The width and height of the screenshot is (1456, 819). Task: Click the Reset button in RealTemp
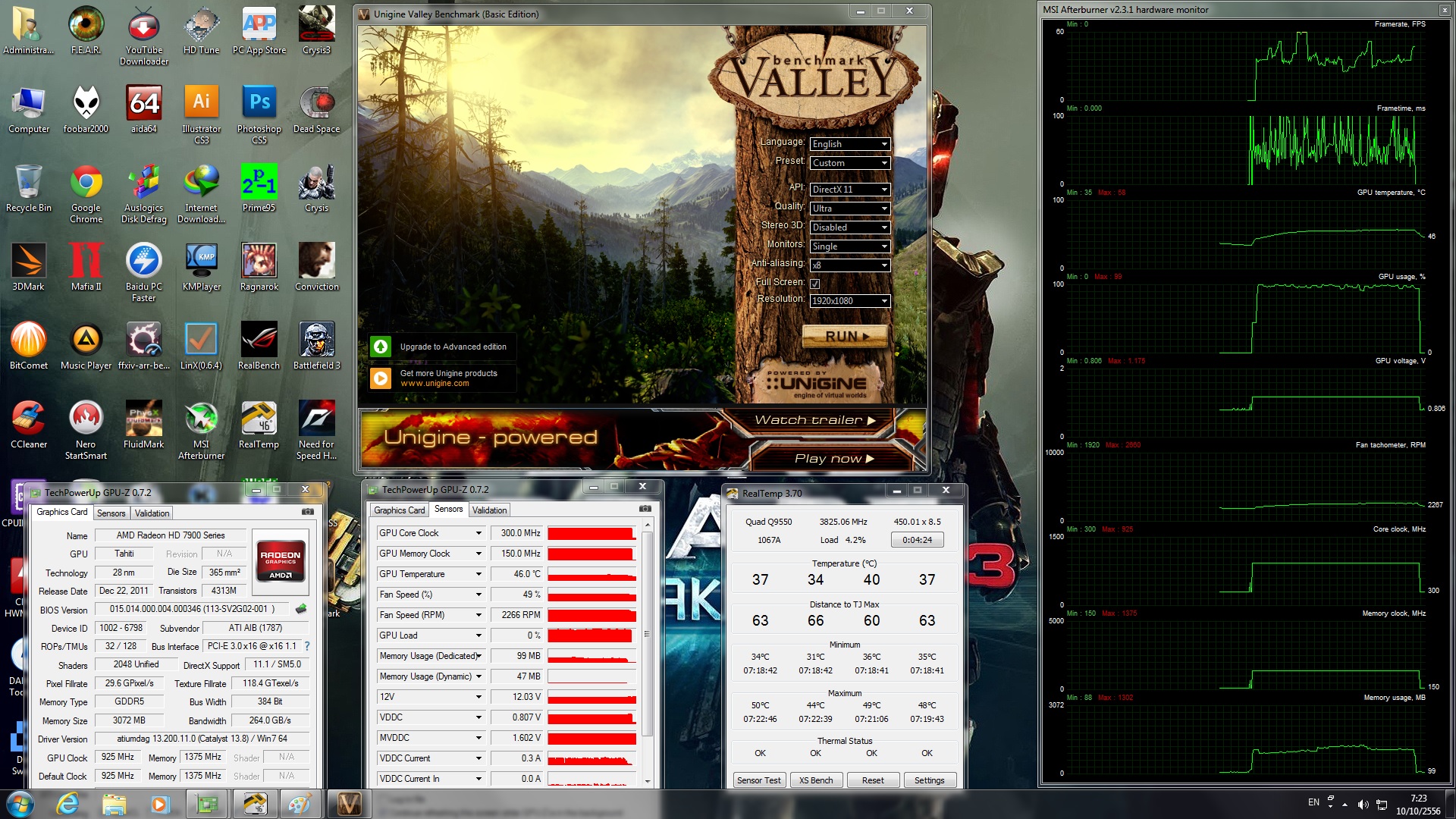pyautogui.click(x=873, y=780)
